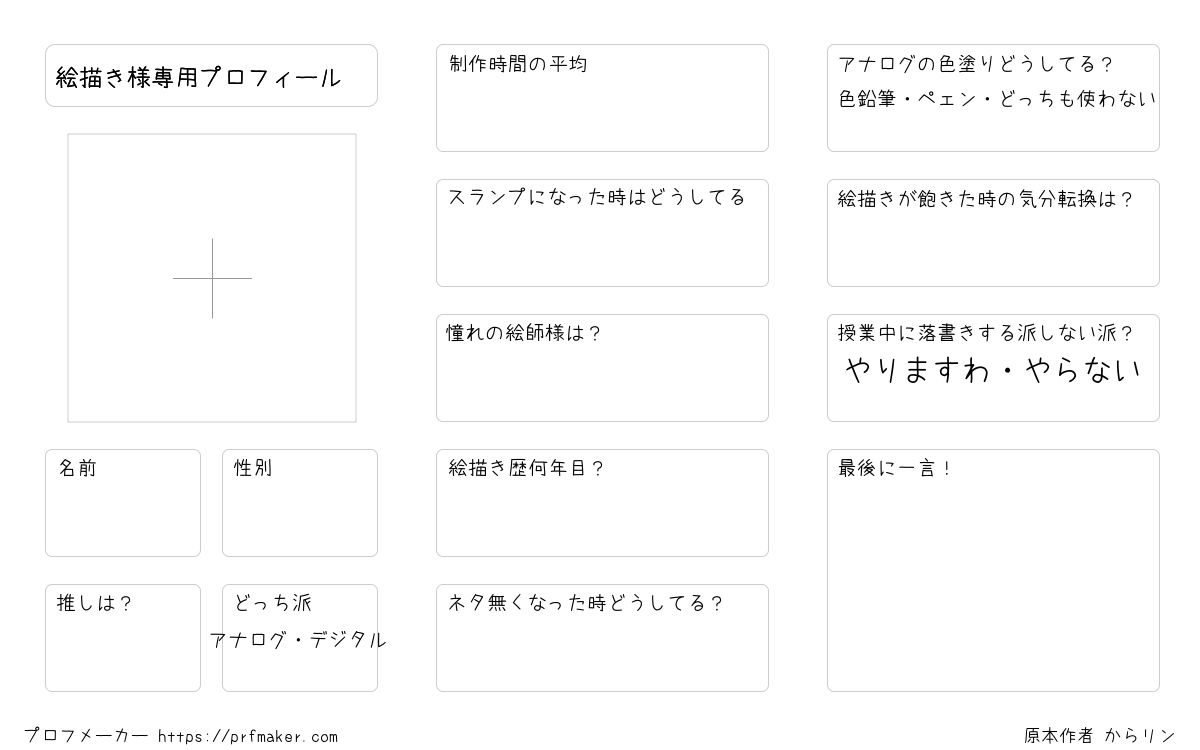Select the 絵描きが飽きた時の気分転換は? box
Viewport: 1200px width, 750px height.
993,233
